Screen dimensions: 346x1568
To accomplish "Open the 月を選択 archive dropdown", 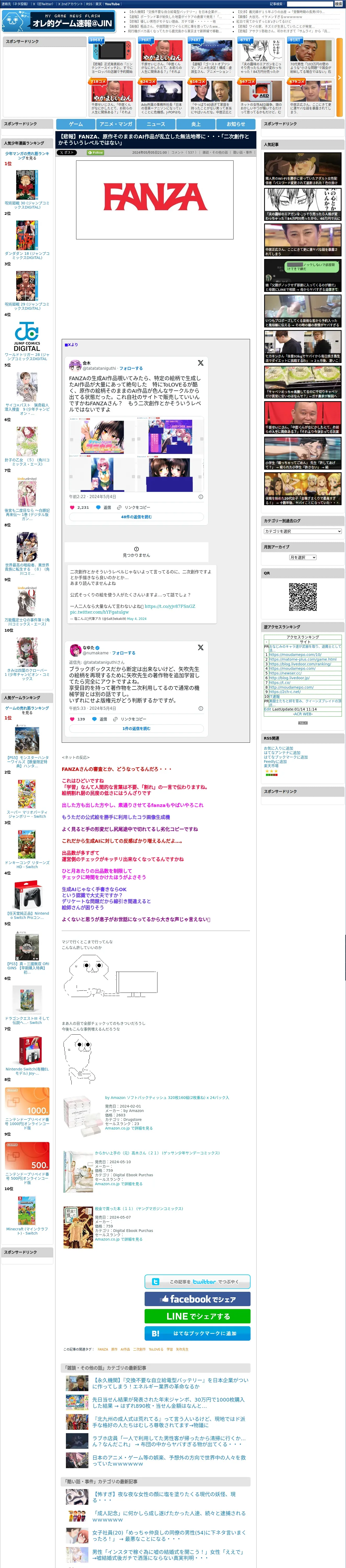I will pyautogui.click(x=303, y=558).
